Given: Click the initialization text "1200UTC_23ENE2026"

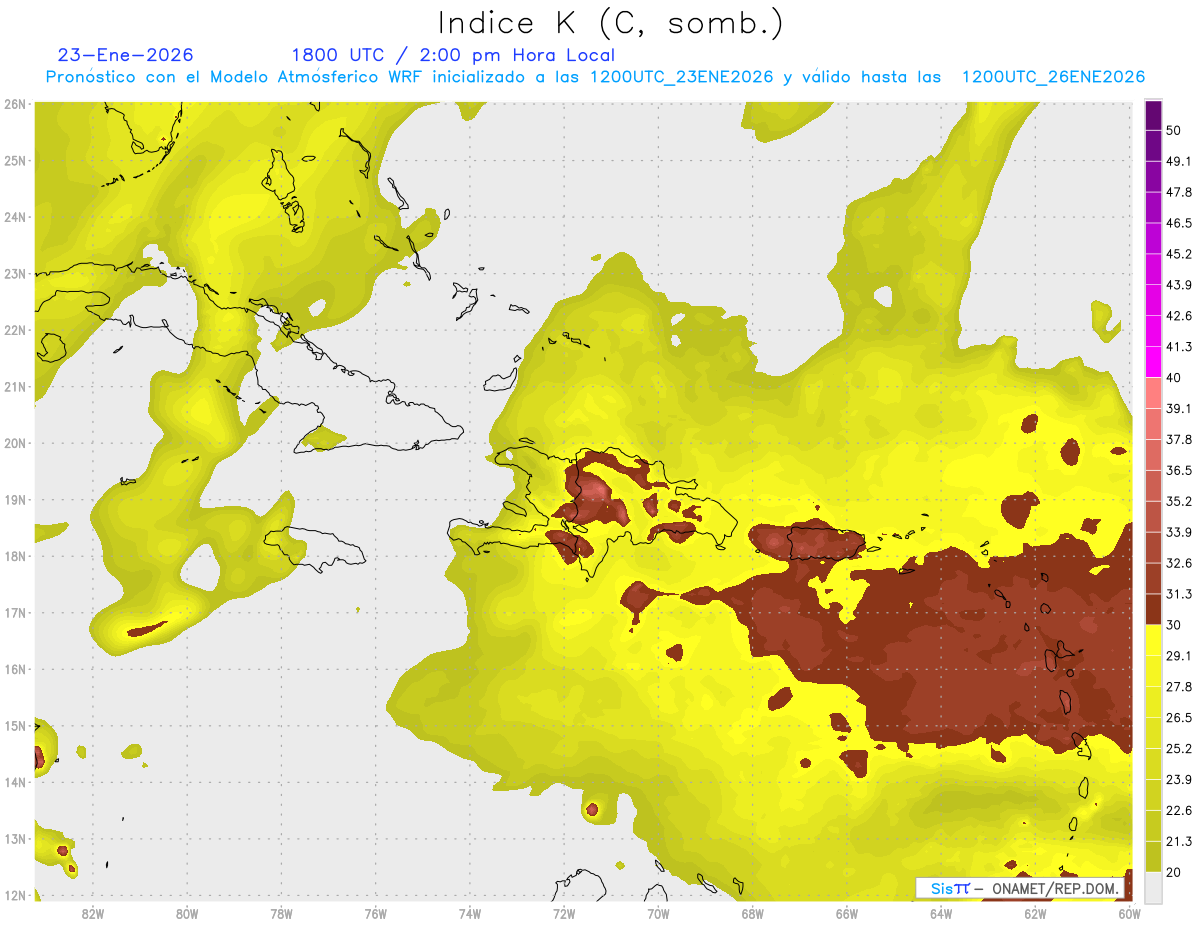Looking at the screenshot, I should pos(681,77).
